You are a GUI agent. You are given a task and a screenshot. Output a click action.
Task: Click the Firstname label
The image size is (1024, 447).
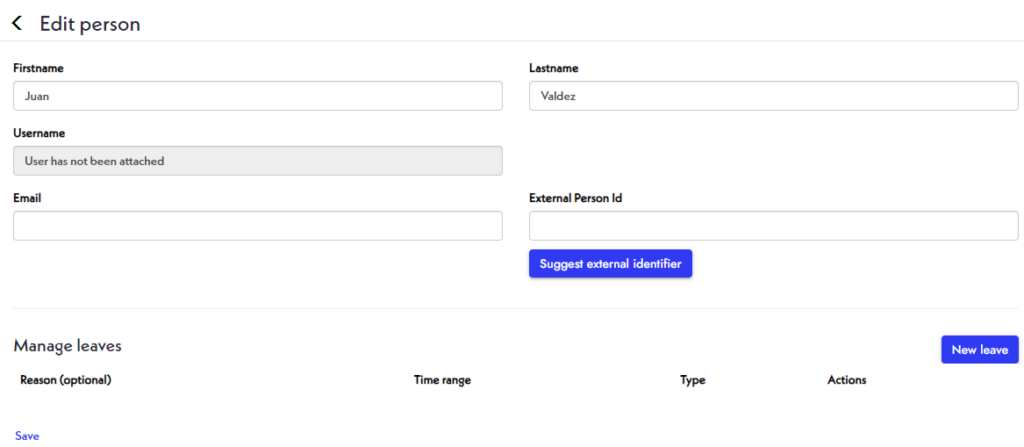click(x=38, y=68)
